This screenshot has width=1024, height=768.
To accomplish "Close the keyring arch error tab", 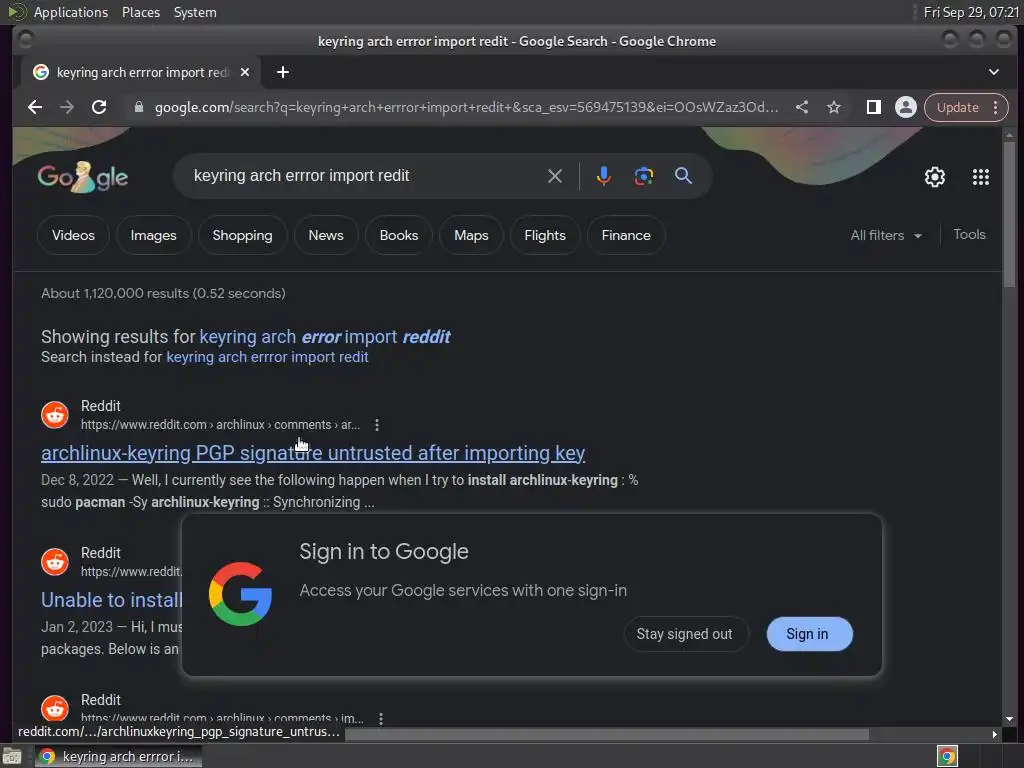I will tap(245, 72).
